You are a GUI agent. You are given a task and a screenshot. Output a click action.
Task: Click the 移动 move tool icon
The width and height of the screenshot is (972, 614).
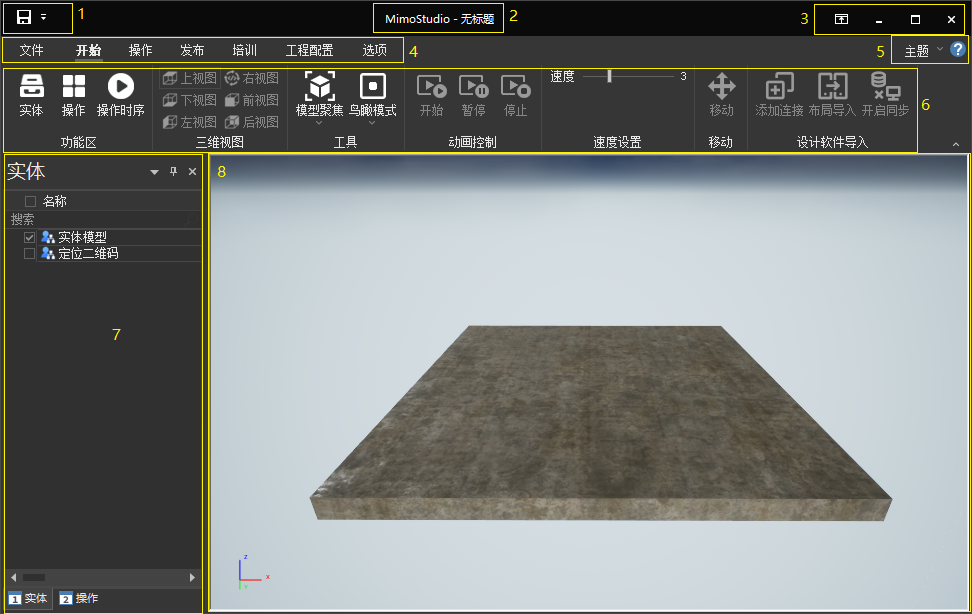click(721, 87)
